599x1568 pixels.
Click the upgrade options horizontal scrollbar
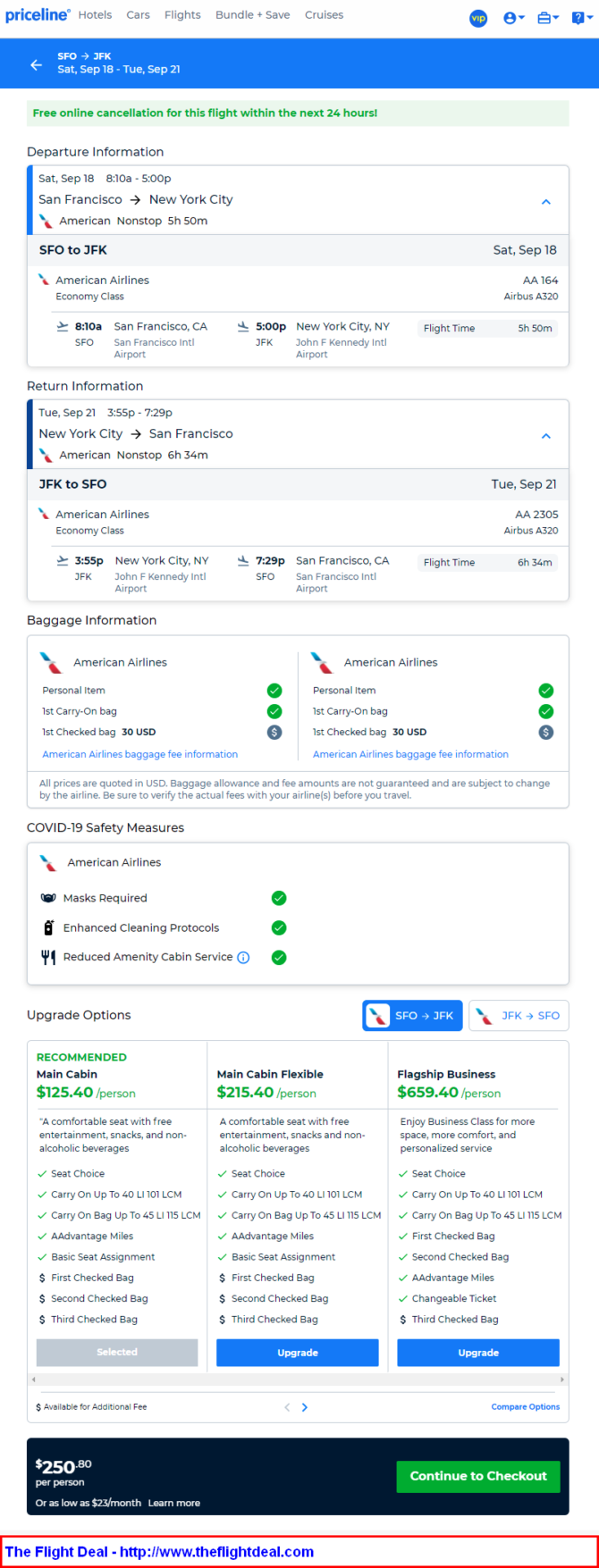[298, 1379]
